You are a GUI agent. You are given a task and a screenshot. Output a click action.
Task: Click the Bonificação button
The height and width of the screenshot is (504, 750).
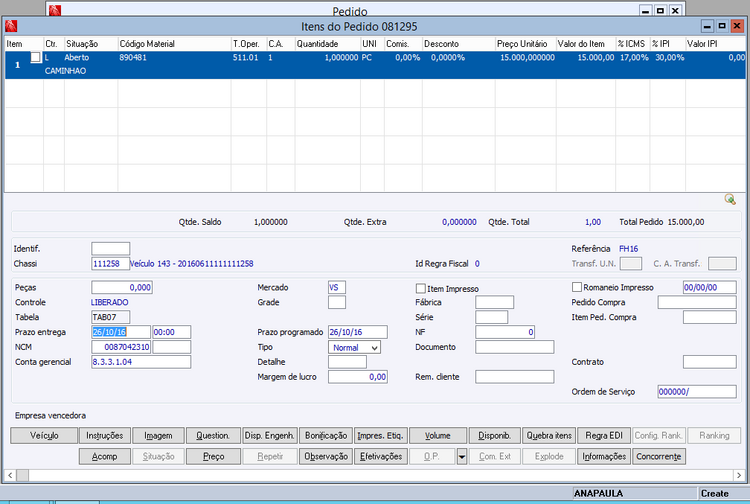[x=325, y=436]
